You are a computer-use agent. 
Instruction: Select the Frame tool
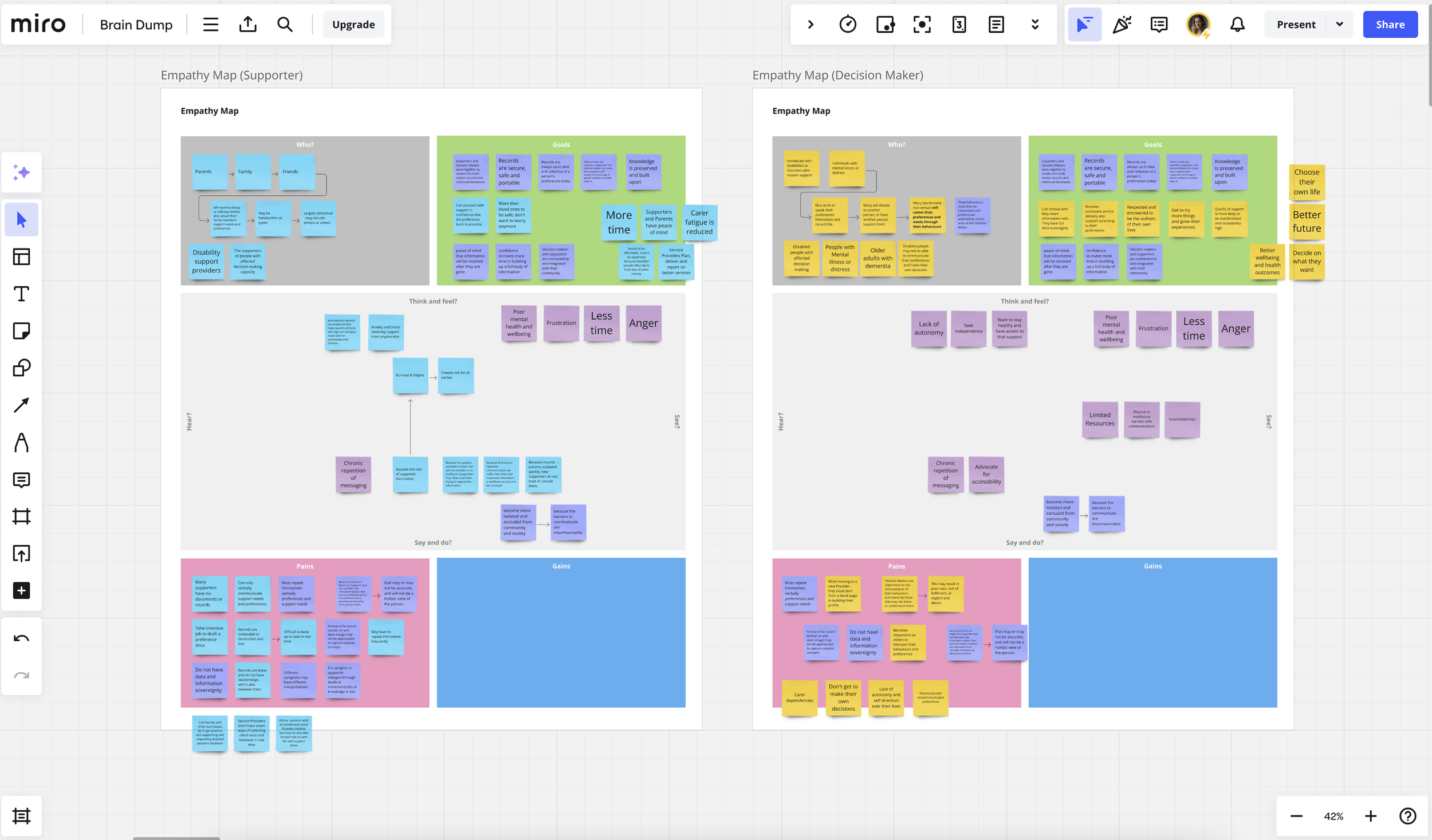22,516
